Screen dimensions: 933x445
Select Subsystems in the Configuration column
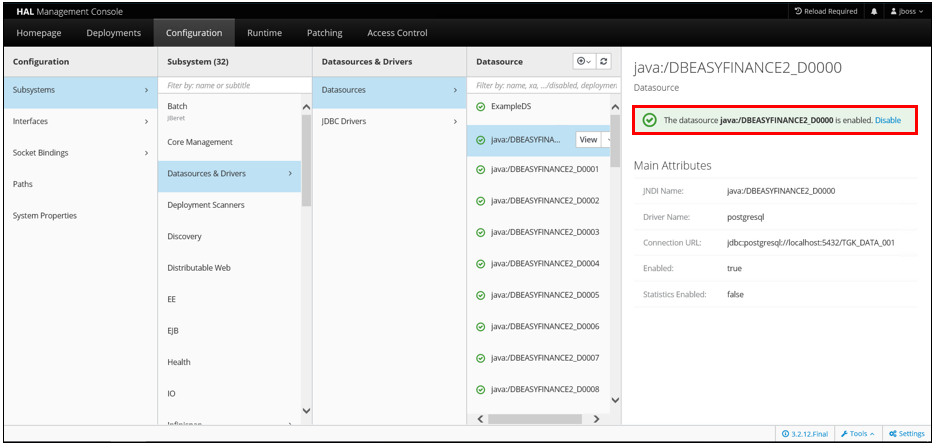[x=81, y=90]
